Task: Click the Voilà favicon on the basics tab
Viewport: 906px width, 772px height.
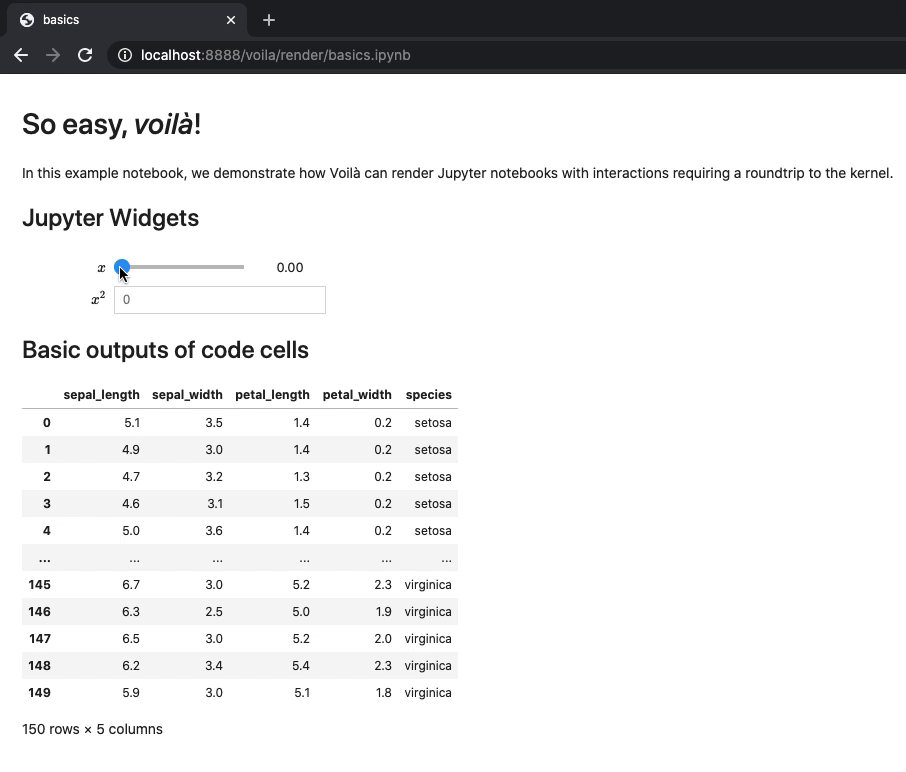Action: (29, 19)
